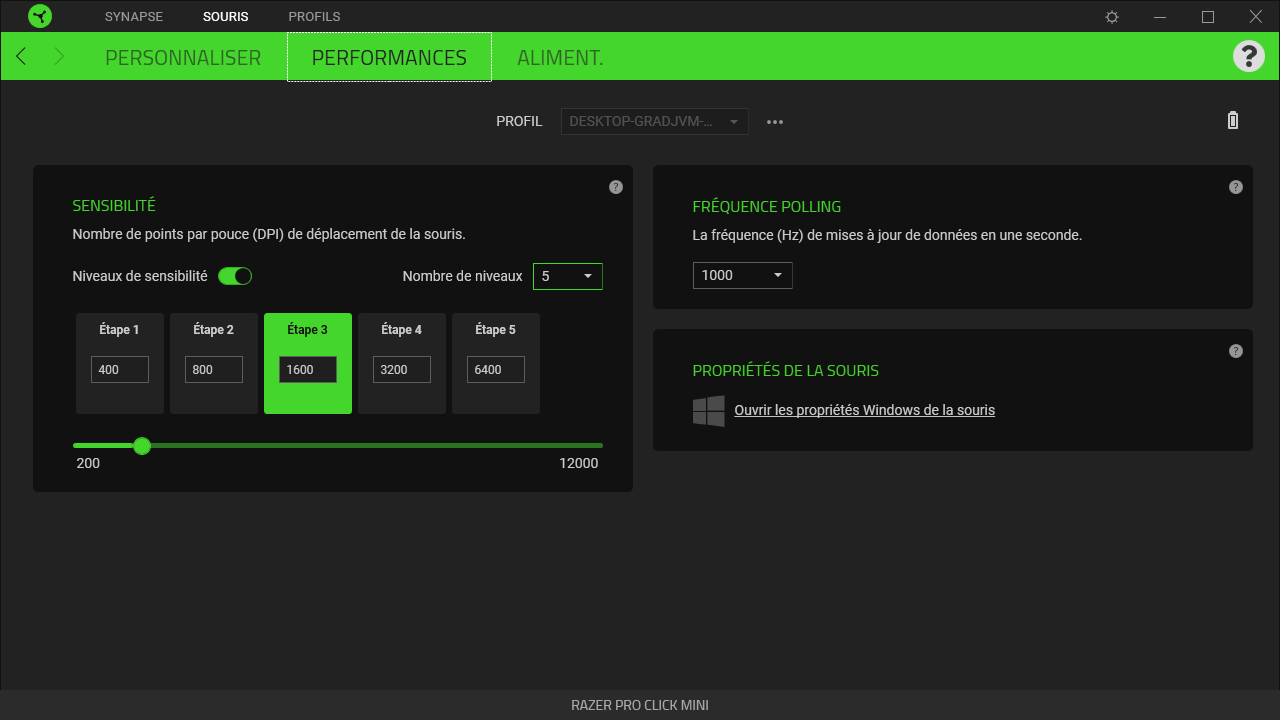Go back with the left arrow

click(x=21, y=57)
